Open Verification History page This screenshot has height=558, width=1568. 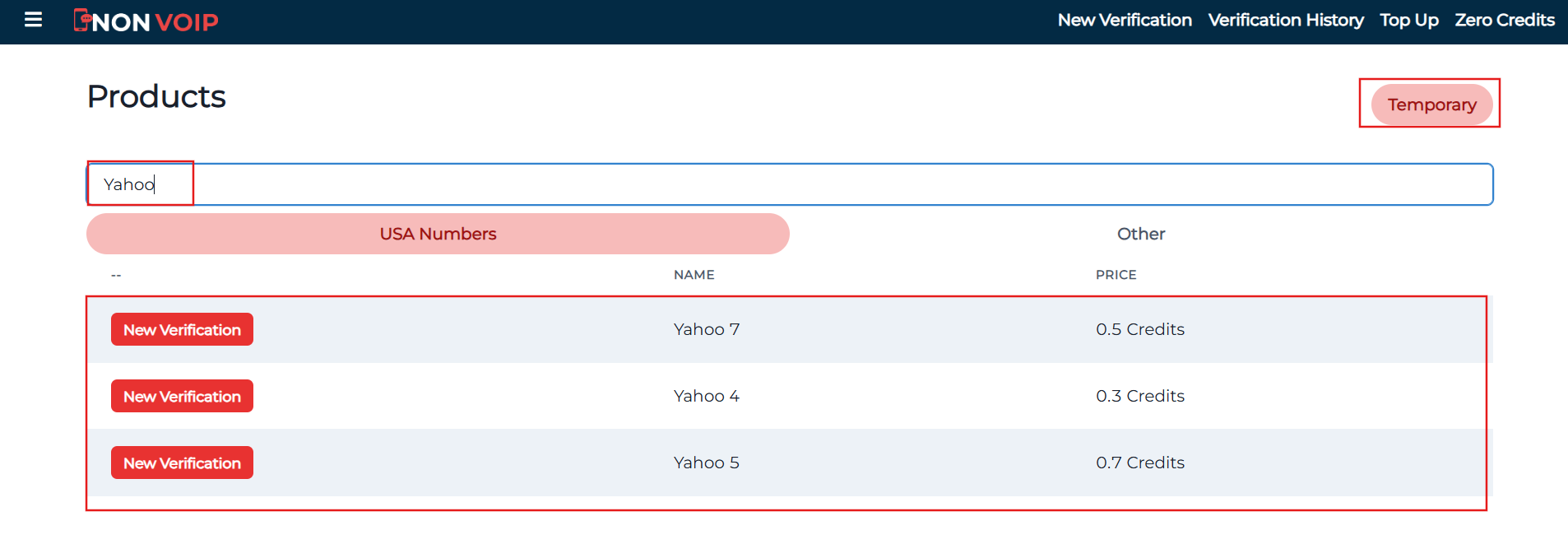tap(1285, 21)
